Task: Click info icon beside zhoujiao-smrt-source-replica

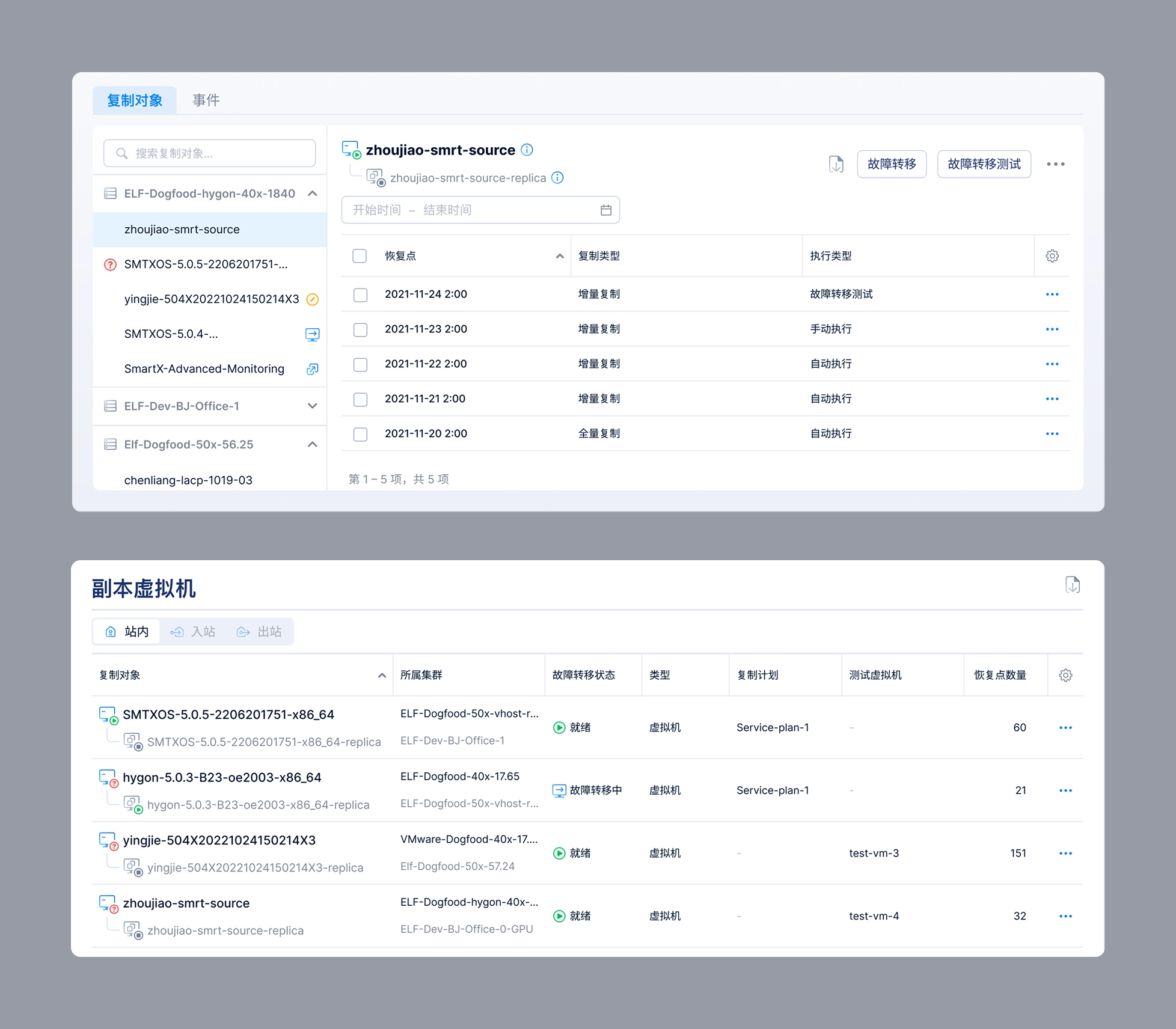Action: pos(557,177)
